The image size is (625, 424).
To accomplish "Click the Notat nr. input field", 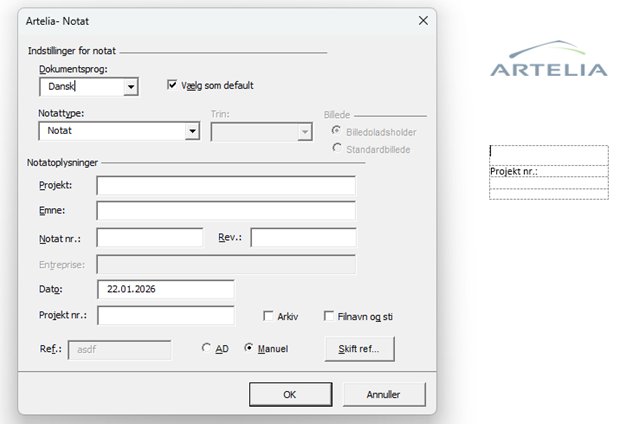I will tap(150, 238).
